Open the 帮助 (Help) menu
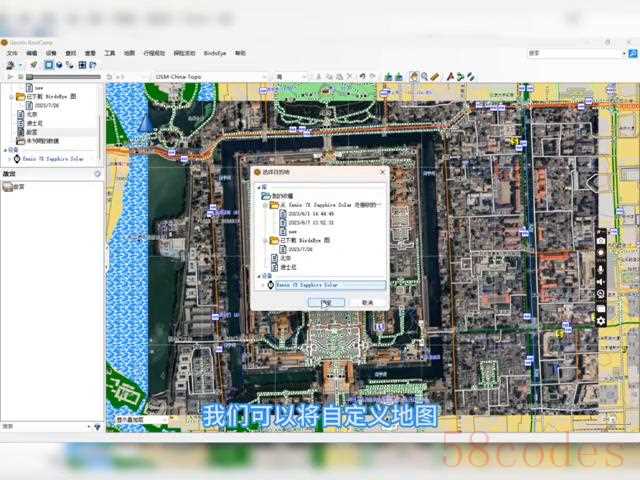 click(240, 53)
